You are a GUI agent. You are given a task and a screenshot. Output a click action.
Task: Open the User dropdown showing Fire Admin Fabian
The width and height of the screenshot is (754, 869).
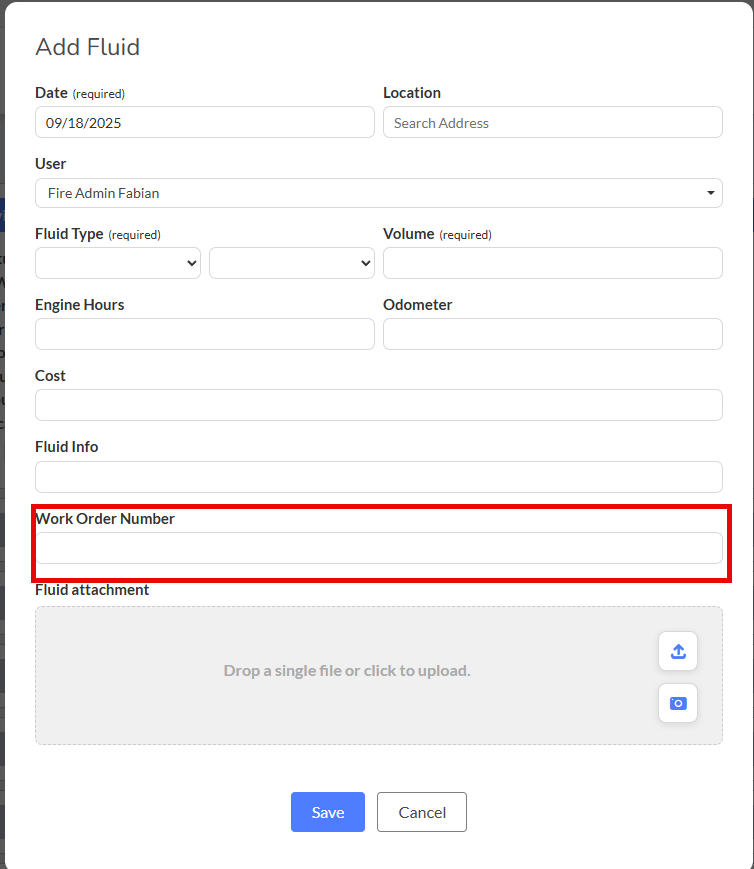tap(378, 193)
